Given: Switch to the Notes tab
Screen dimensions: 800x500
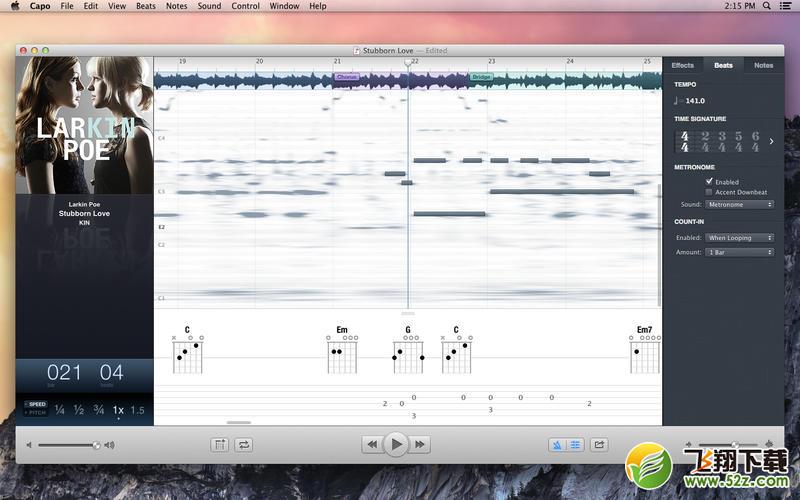Looking at the screenshot, I should coord(763,65).
